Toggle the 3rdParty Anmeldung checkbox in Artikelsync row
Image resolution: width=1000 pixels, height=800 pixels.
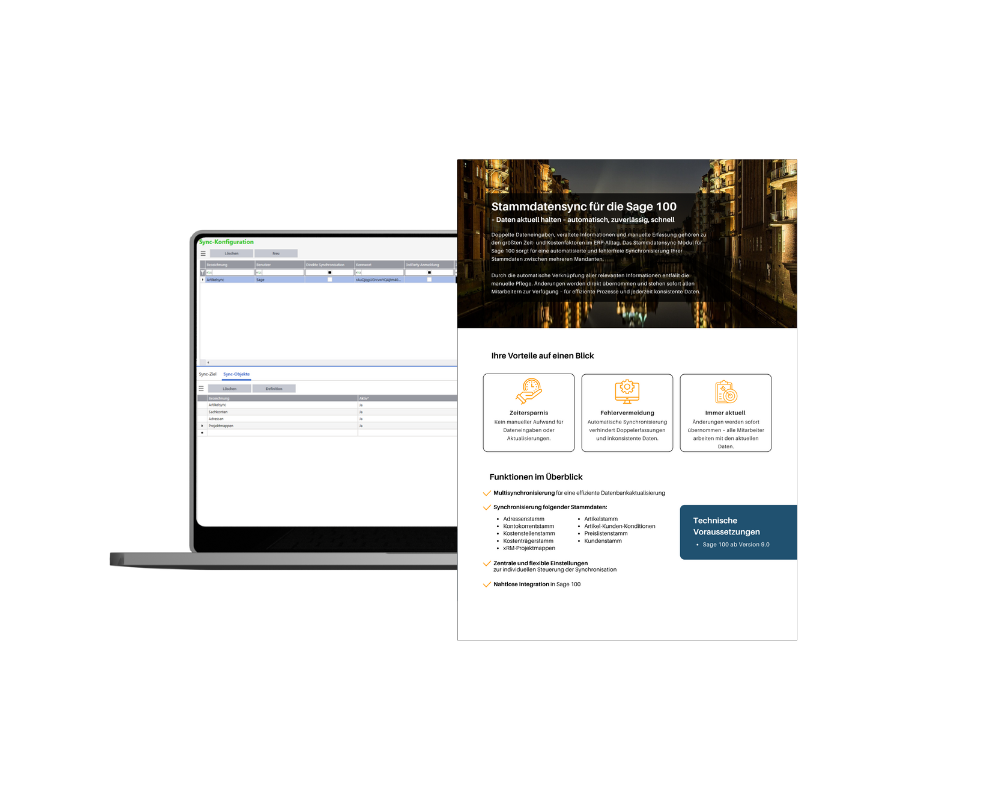click(429, 280)
